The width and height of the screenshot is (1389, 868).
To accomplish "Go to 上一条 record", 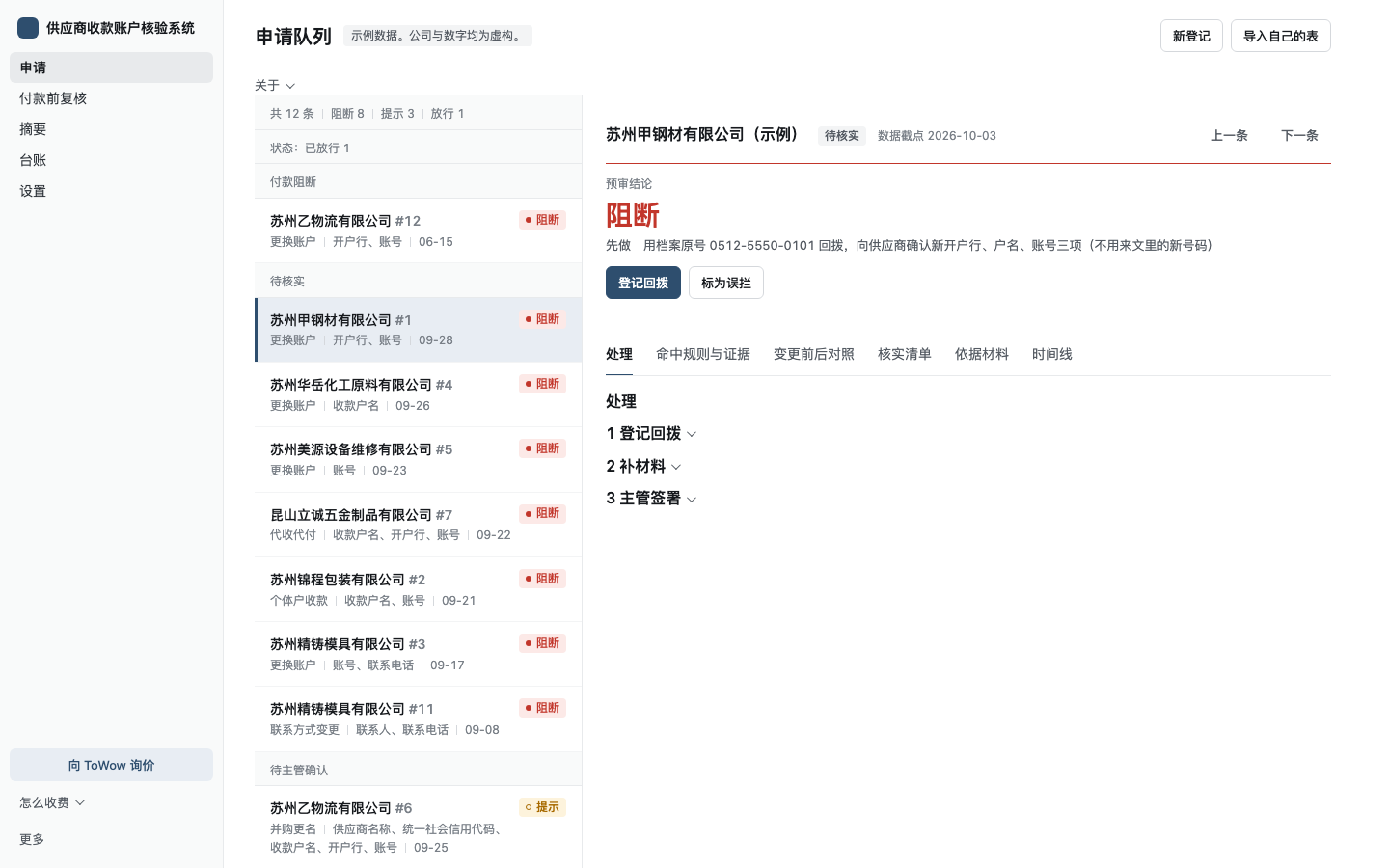I will pos(1229,136).
